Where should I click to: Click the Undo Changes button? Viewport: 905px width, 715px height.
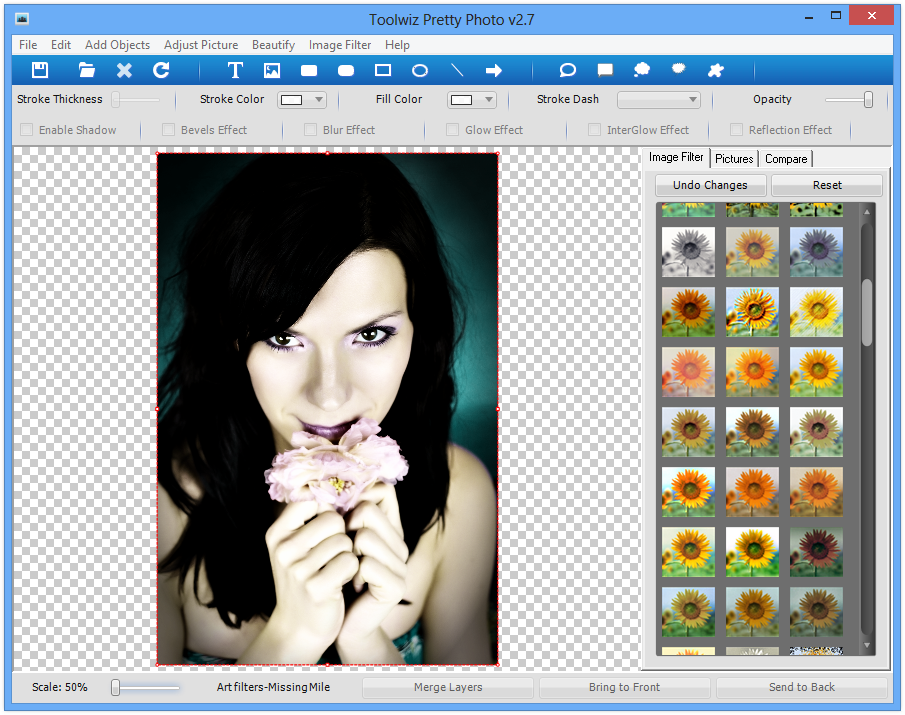pos(710,185)
